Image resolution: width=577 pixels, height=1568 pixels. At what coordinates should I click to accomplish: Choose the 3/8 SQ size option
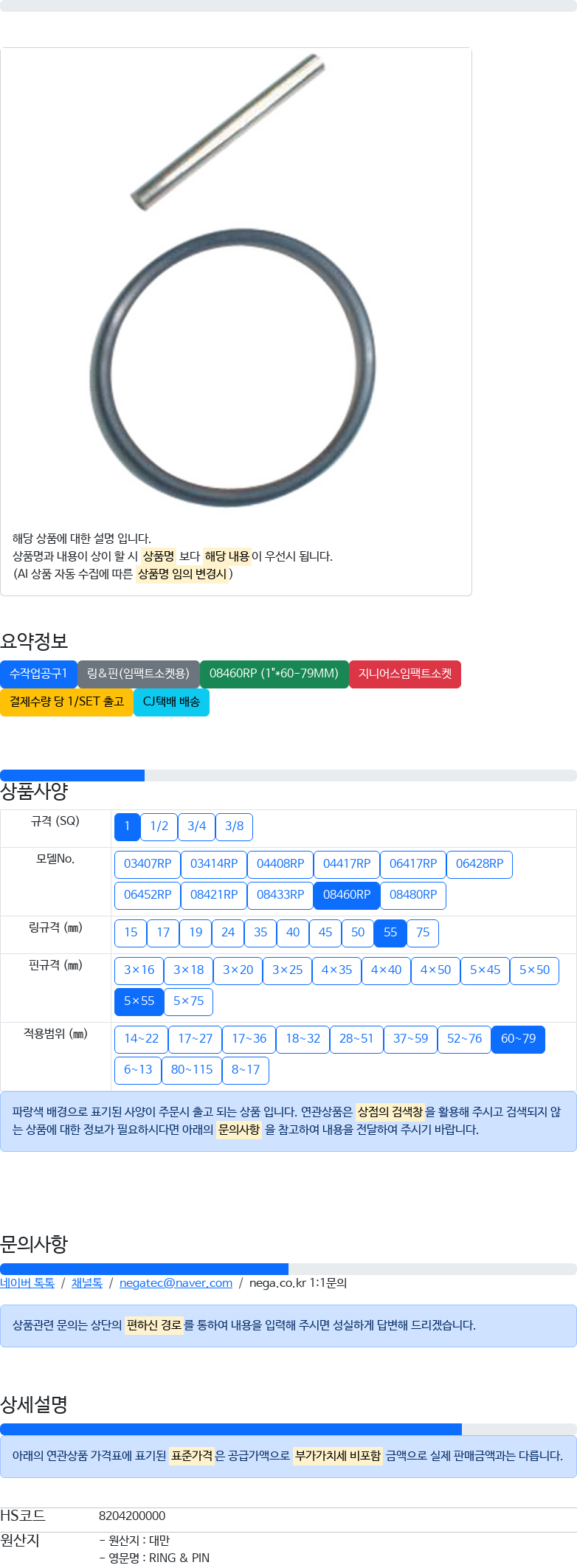coord(234,826)
